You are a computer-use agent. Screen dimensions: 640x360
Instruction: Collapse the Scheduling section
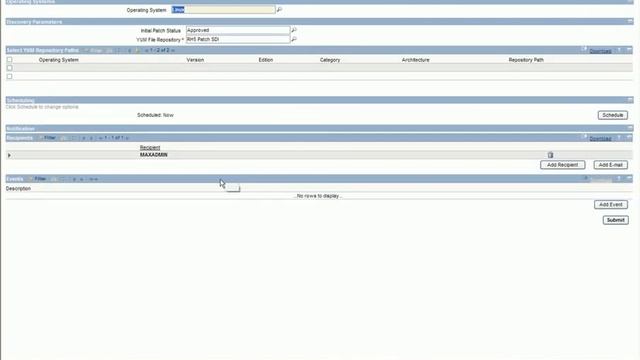(630, 100)
